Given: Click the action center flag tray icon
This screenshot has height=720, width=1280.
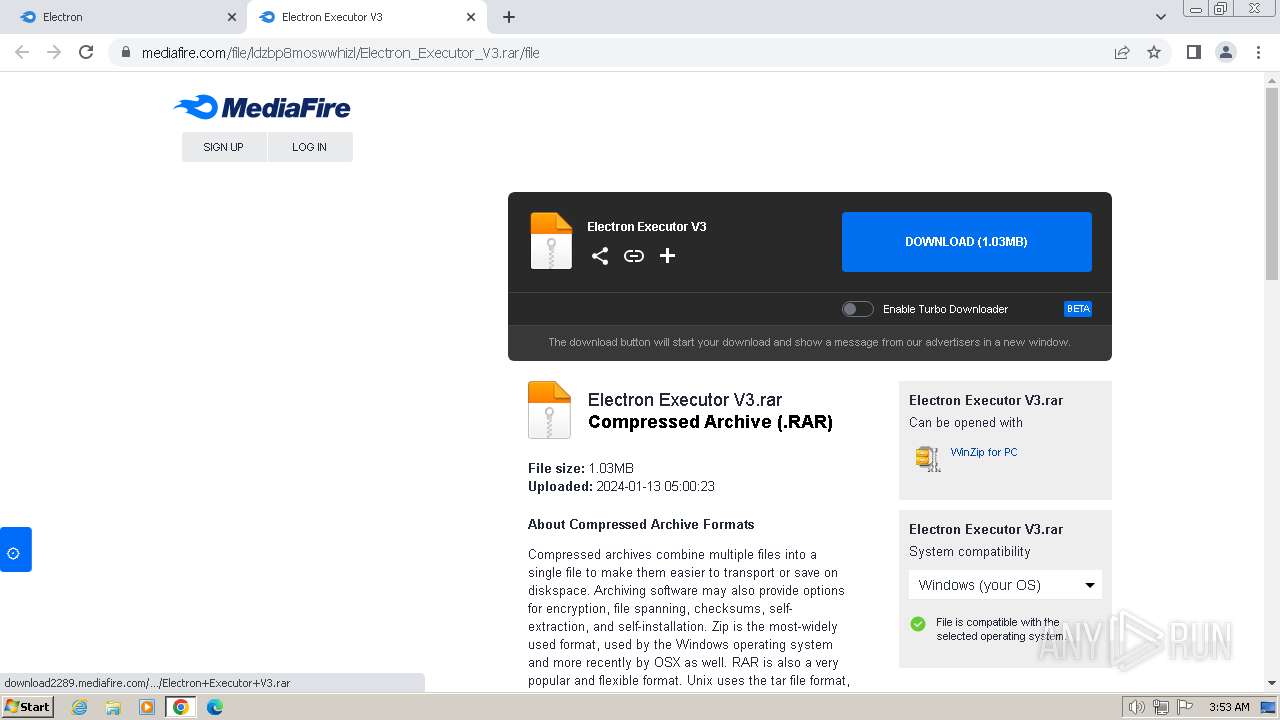Looking at the screenshot, I should click(x=1184, y=707).
